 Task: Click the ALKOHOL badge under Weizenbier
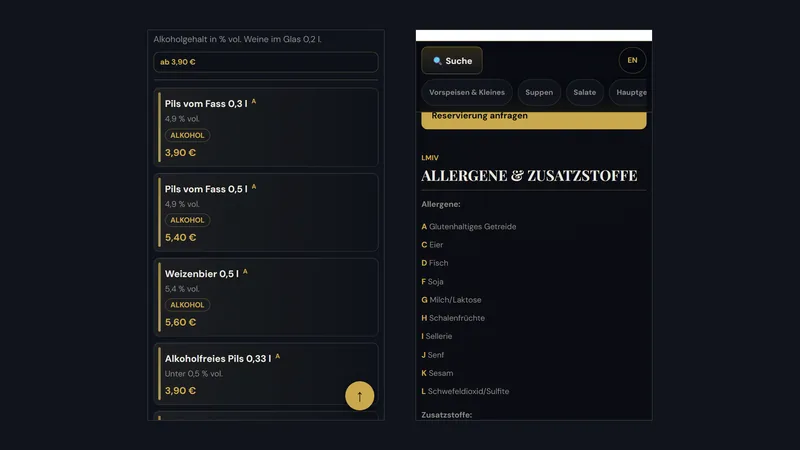tap(187, 305)
